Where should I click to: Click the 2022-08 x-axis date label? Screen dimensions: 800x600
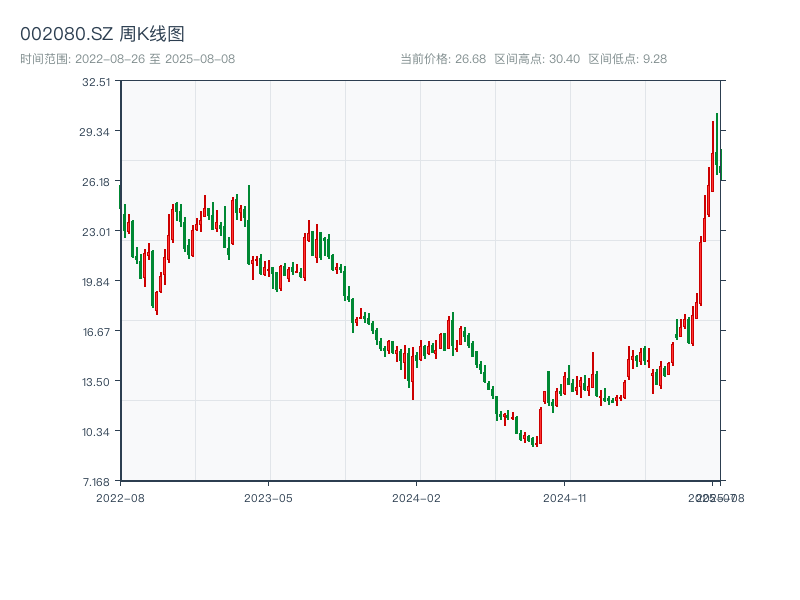(120, 497)
